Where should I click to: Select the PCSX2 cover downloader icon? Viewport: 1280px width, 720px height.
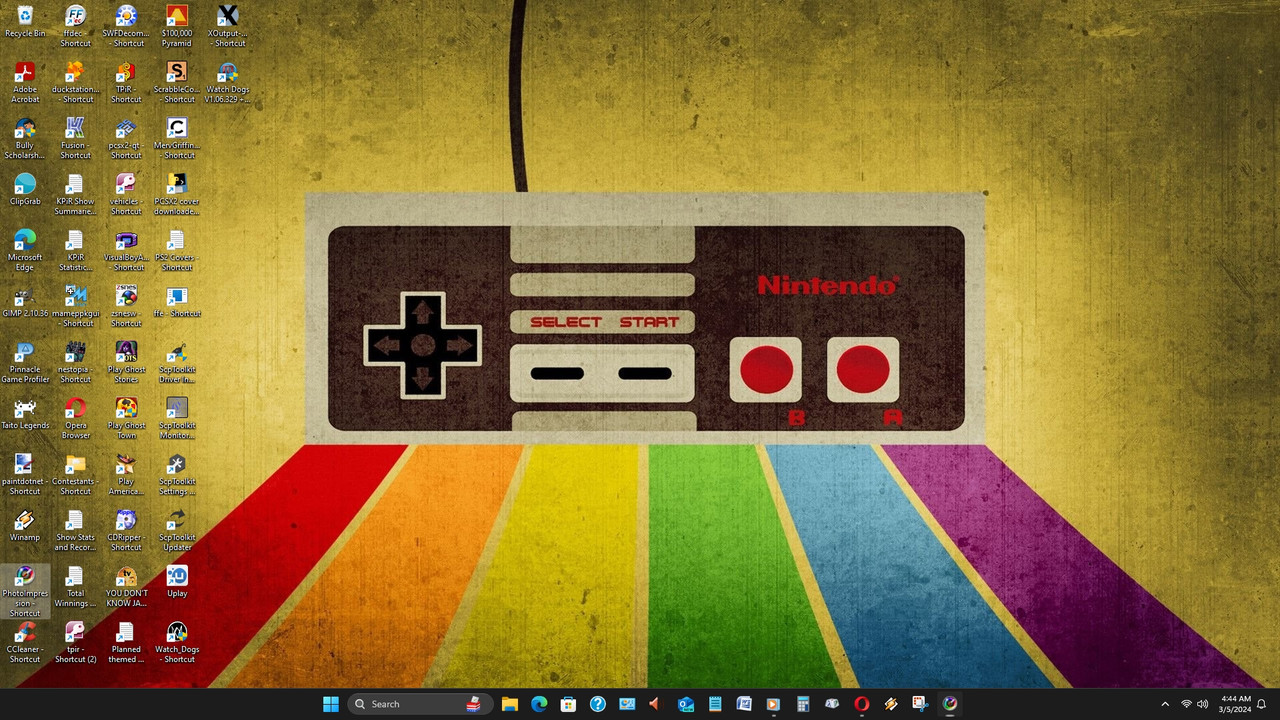[176, 194]
